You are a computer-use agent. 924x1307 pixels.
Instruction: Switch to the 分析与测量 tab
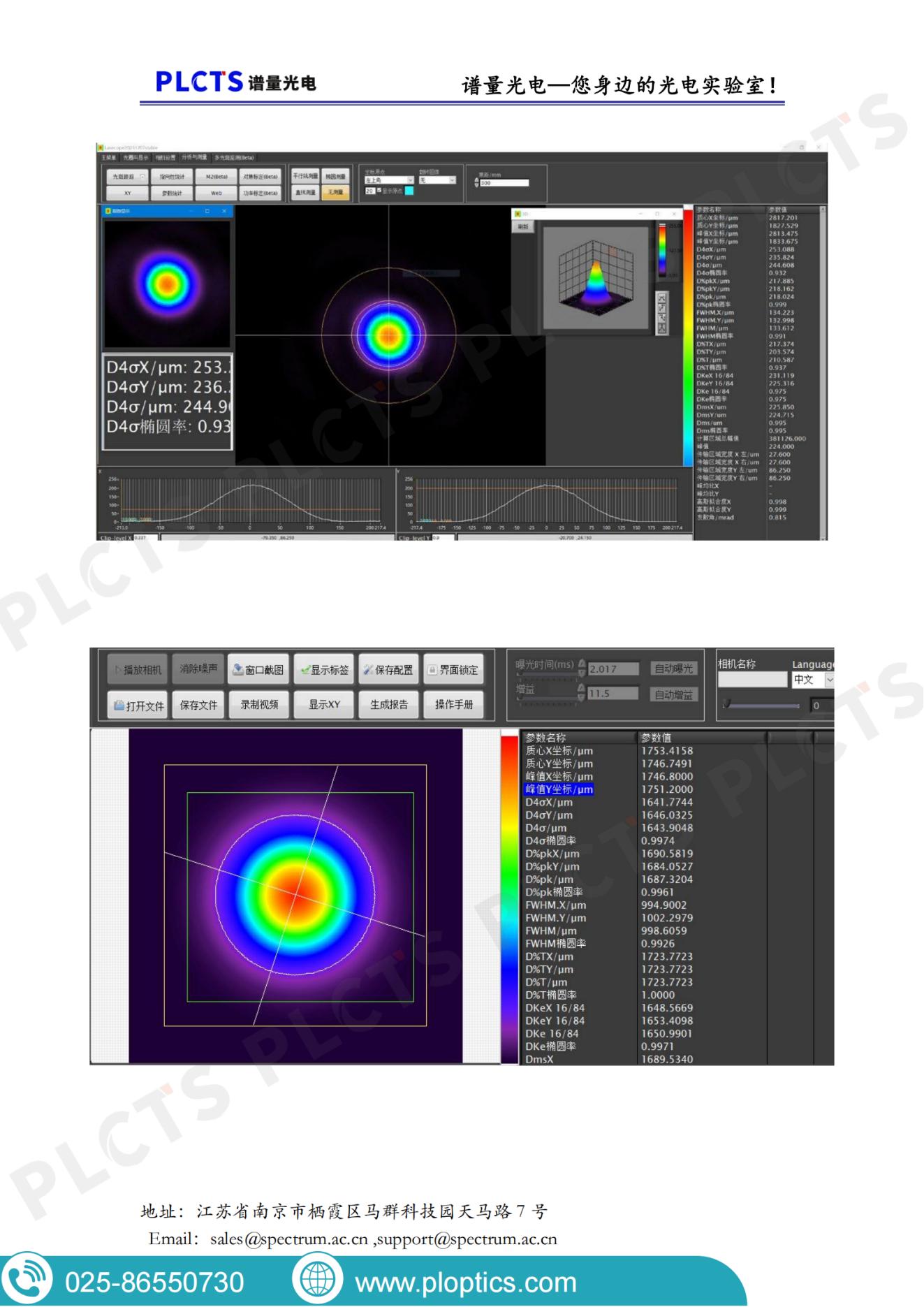194,158
